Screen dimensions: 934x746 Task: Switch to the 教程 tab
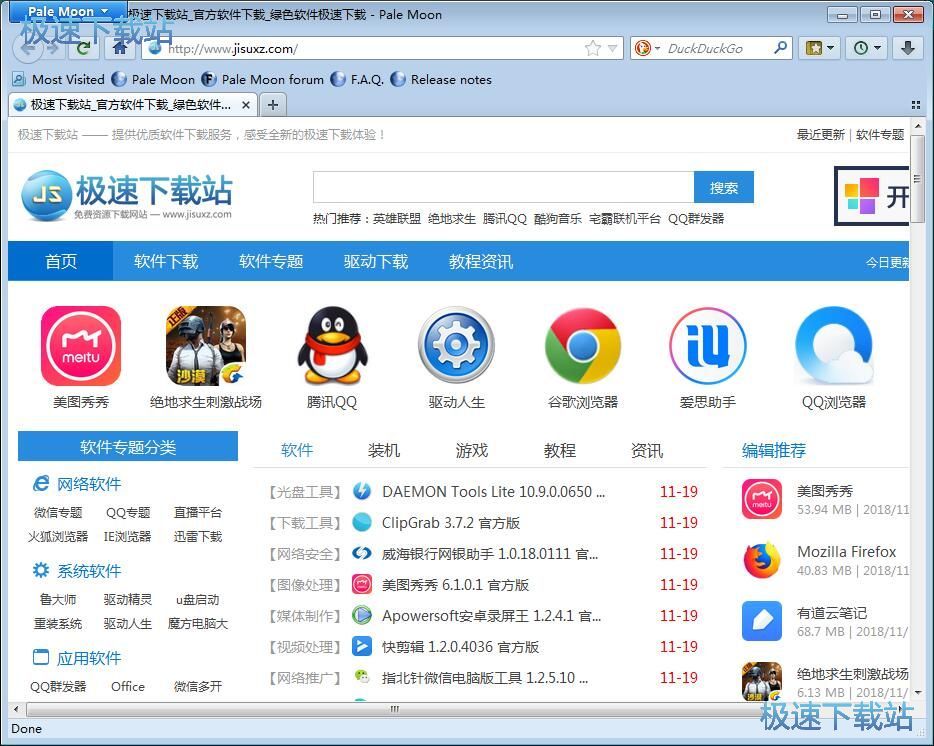[x=559, y=450]
